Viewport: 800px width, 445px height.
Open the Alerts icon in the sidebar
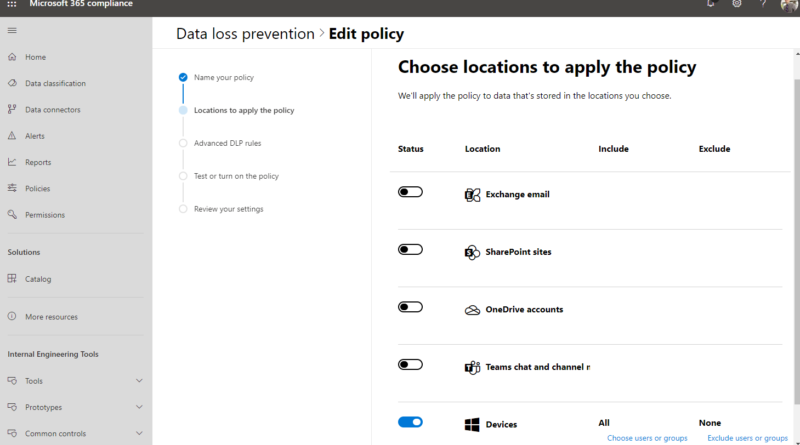(12, 136)
